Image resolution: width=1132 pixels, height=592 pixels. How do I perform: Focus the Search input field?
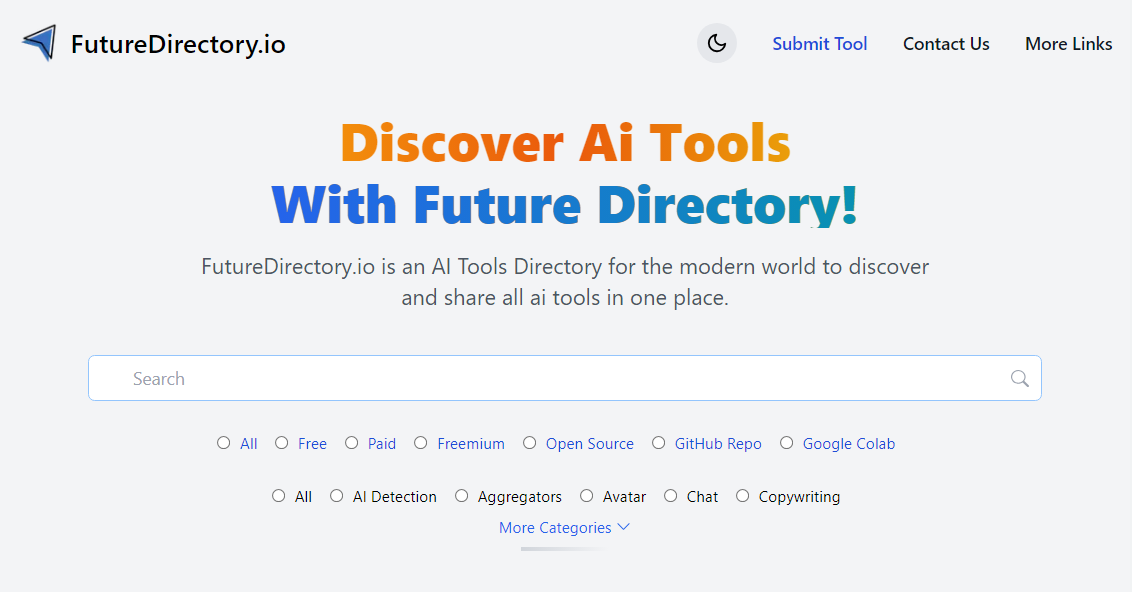pyautogui.click(x=565, y=378)
